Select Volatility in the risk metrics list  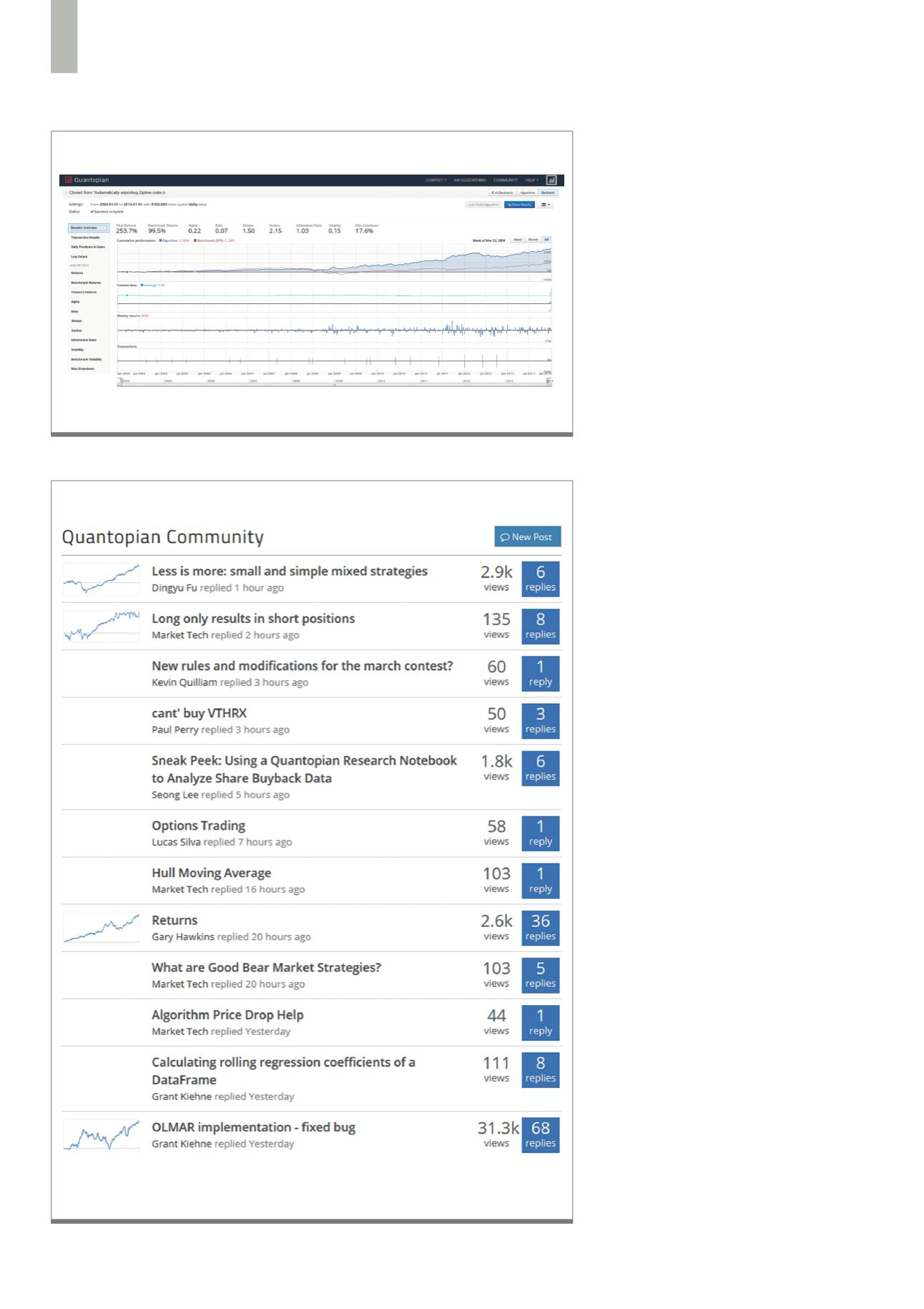pos(77,350)
